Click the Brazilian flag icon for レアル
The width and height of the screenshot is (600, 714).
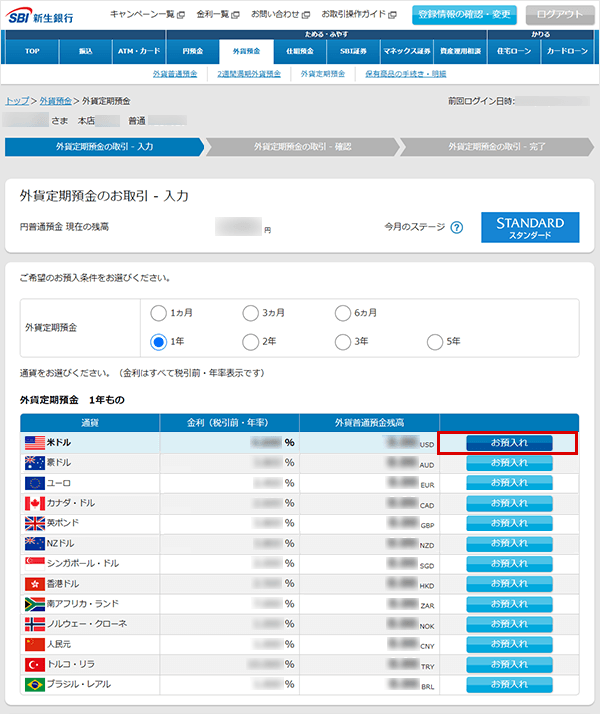pos(35,685)
